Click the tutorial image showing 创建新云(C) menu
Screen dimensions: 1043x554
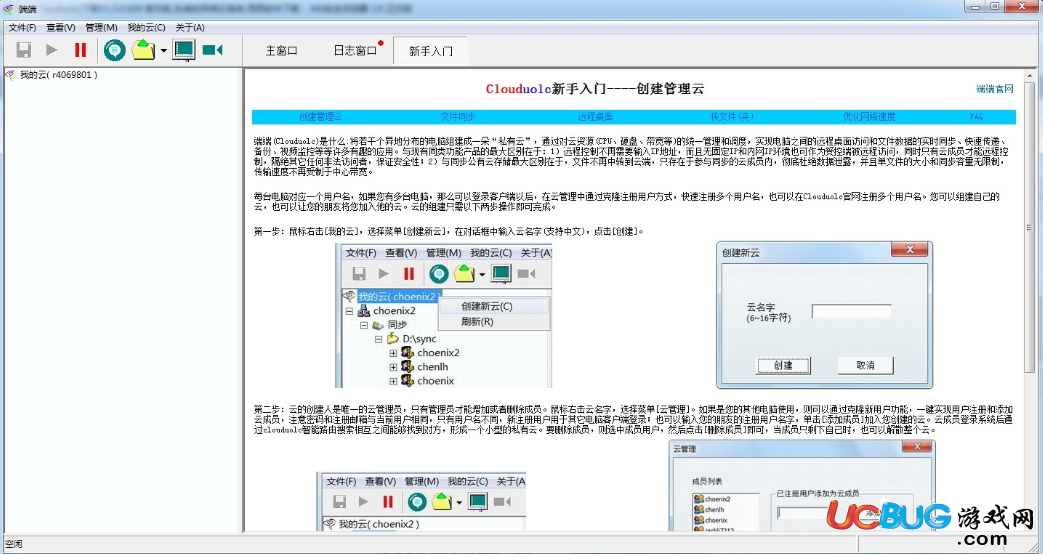tap(444, 316)
